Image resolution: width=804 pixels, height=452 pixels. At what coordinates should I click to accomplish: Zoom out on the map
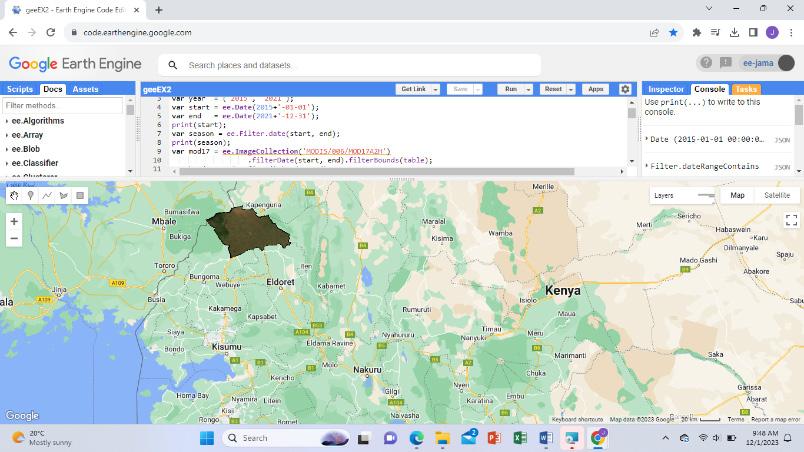(14, 238)
